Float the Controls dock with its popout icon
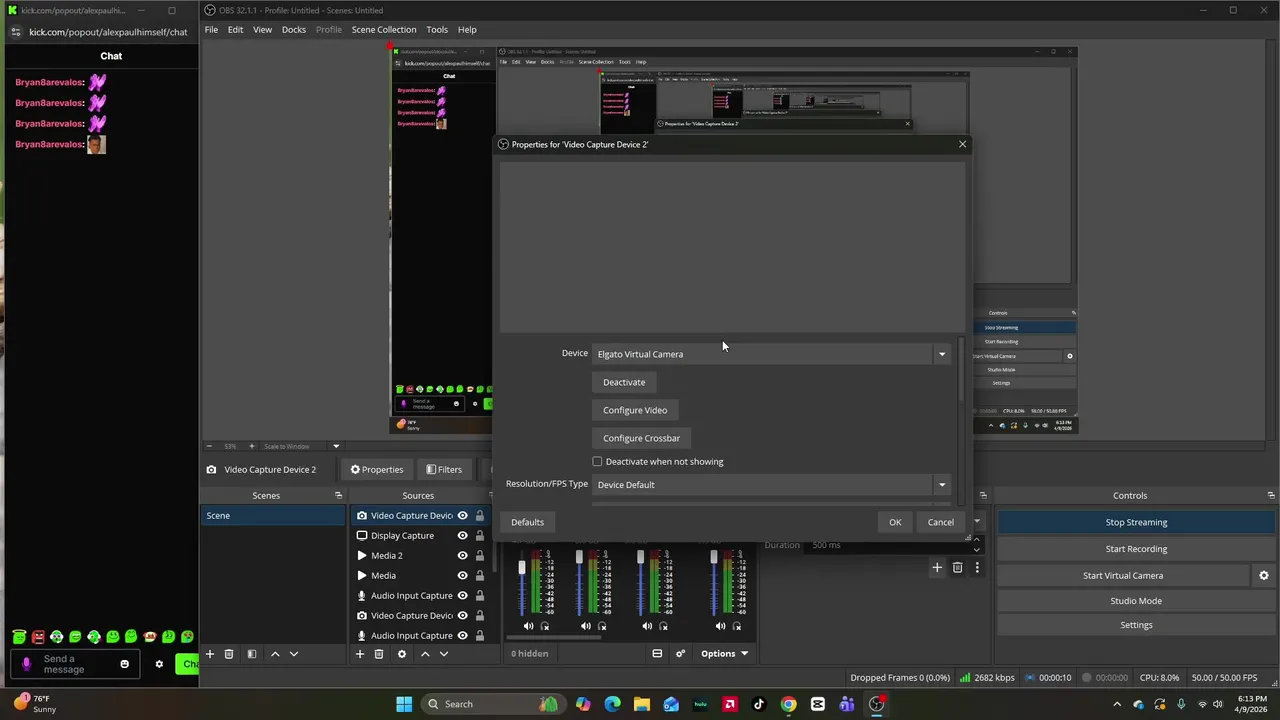This screenshot has height=720, width=1280. pos(1271,496)
